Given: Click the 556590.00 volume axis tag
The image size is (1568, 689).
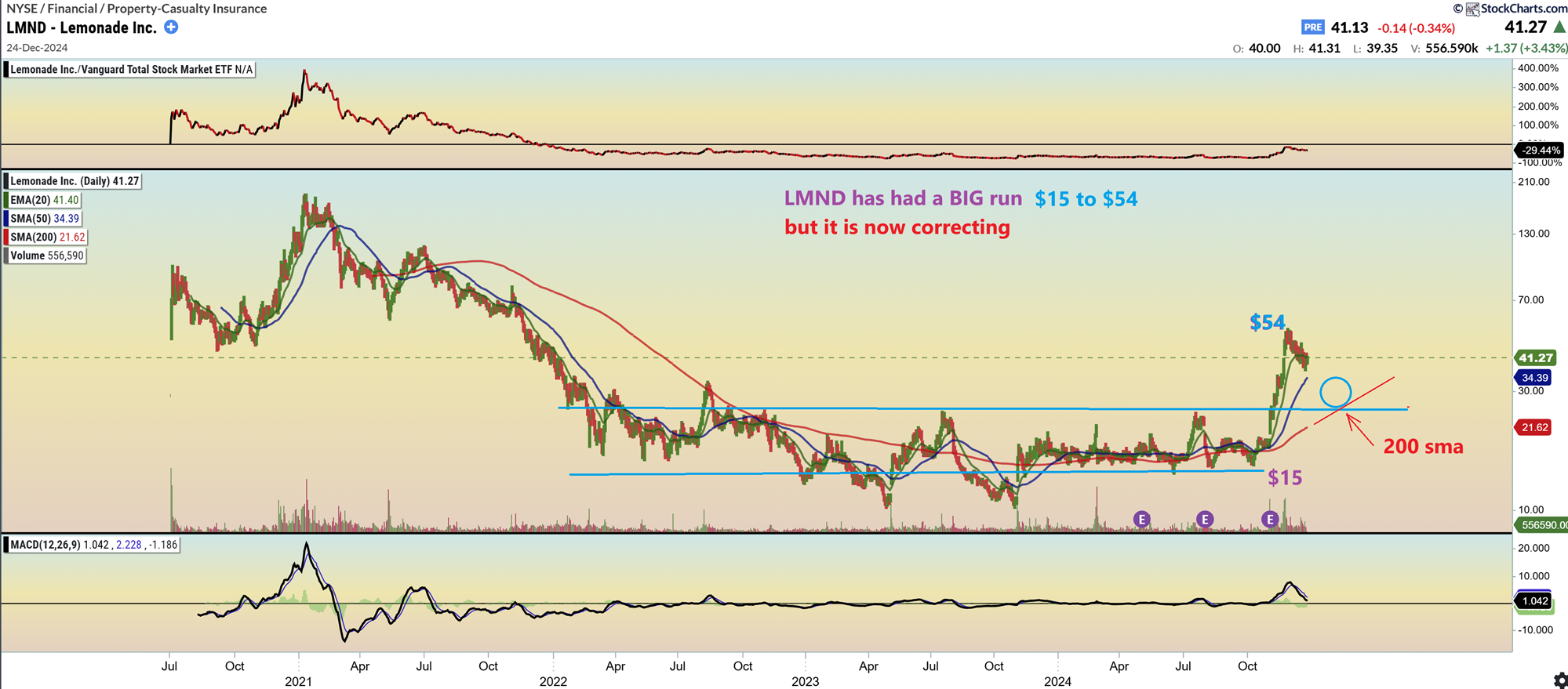Looking at the screenshot, I should click(1542, 525).
